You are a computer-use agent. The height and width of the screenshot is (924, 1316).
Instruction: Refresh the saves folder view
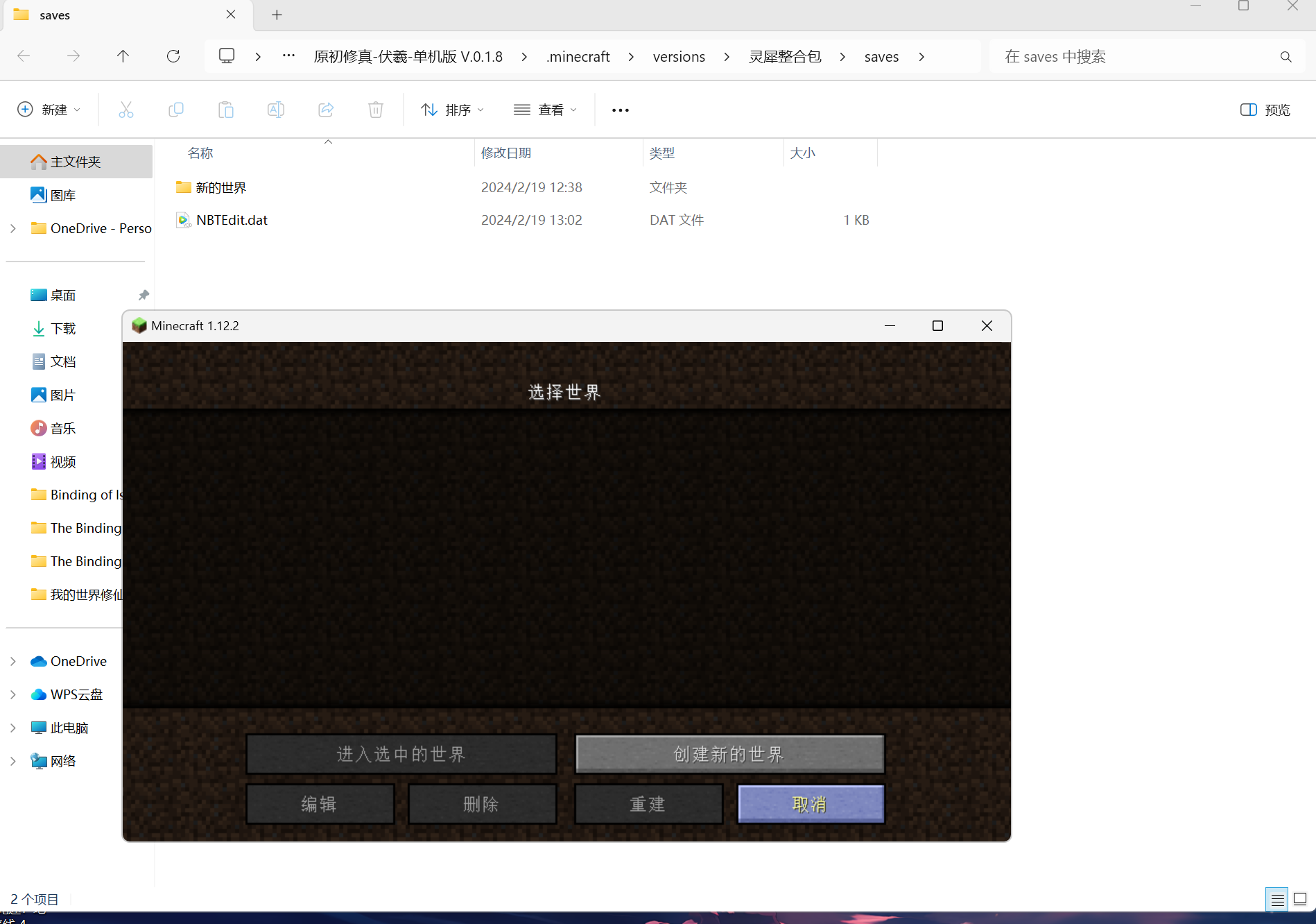click(173, 56)
